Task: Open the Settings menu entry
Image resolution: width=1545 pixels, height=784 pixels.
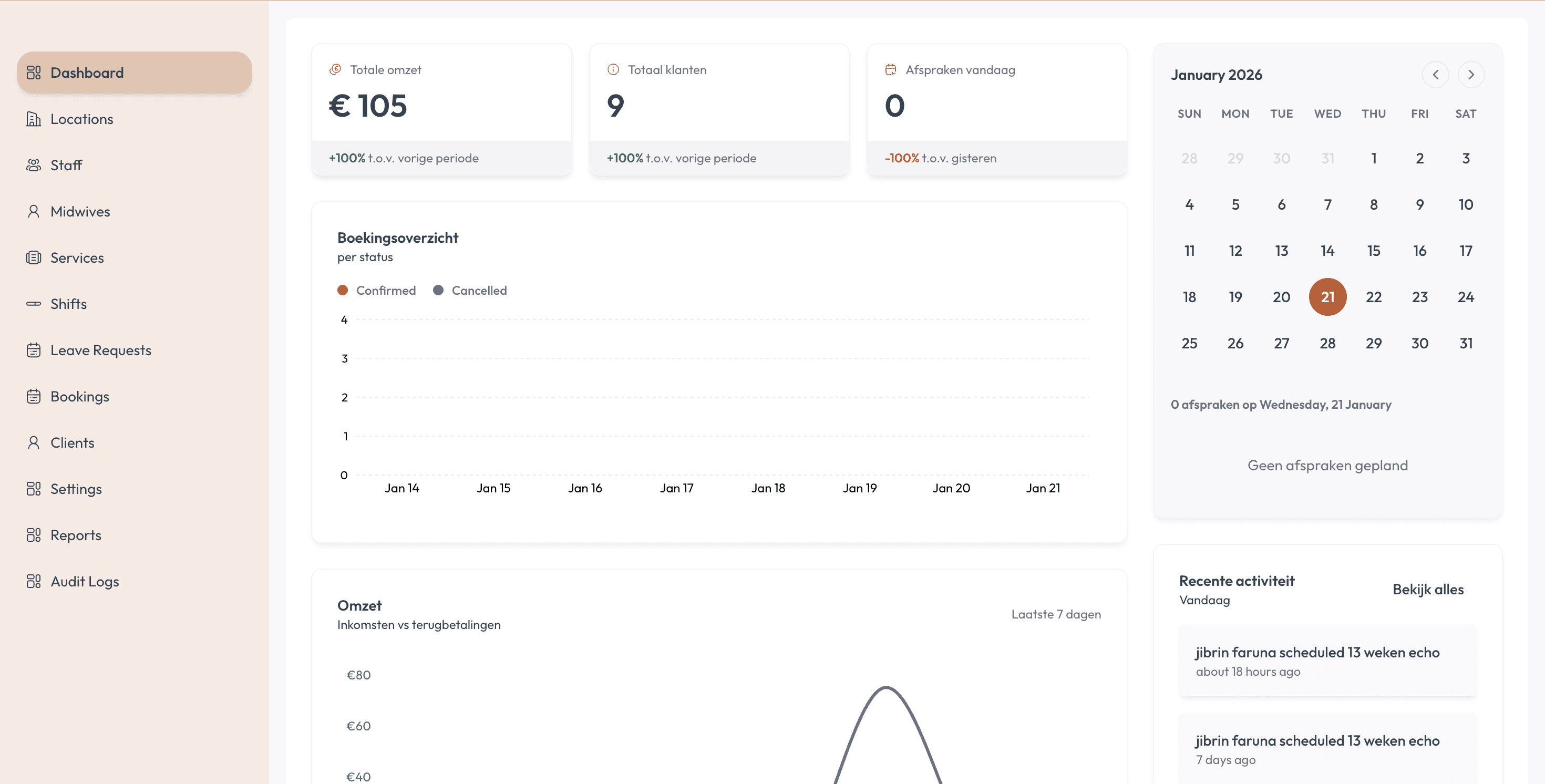Action: pyautogui.click(x=76, y=488)
